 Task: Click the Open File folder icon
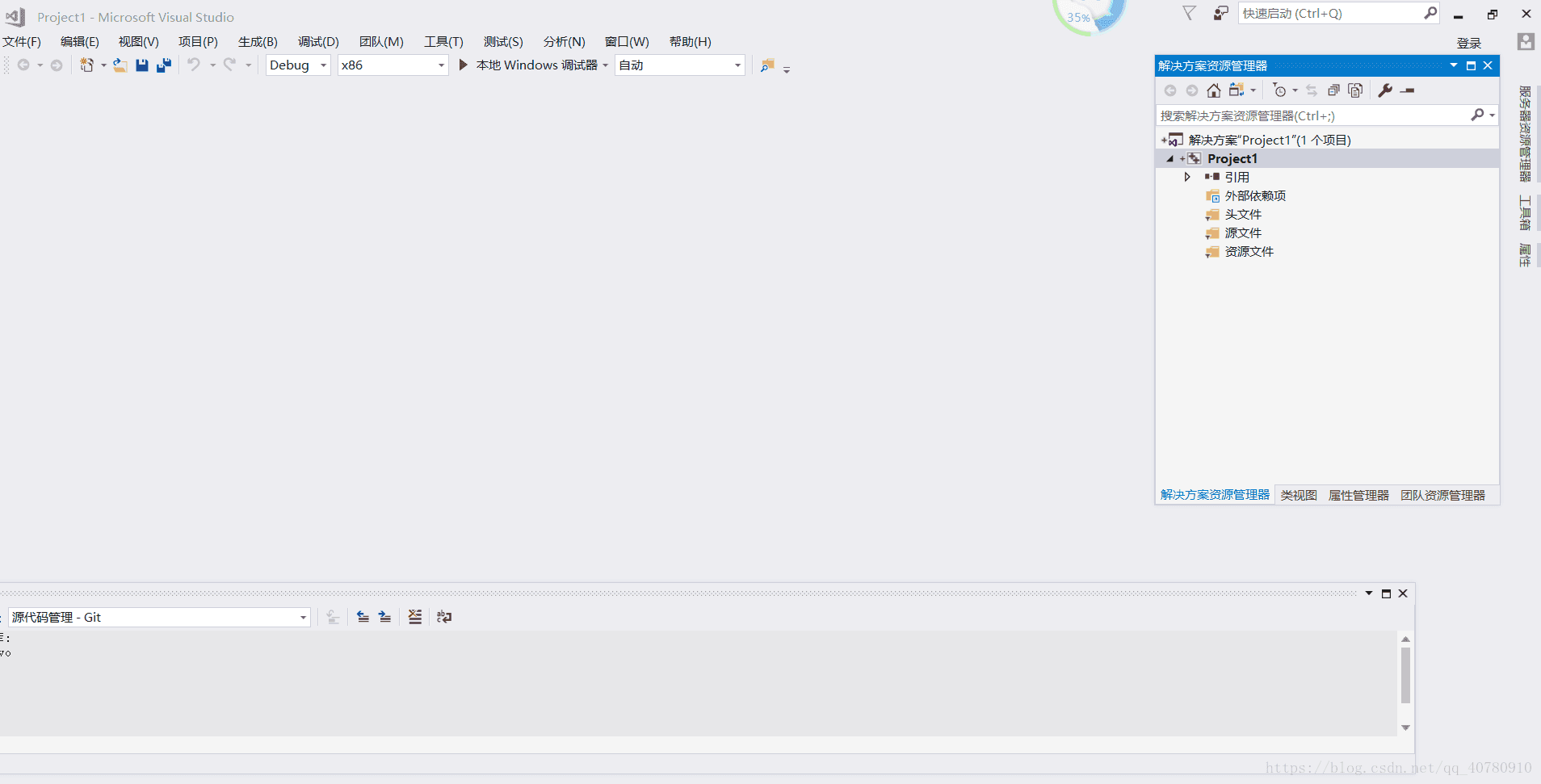tap(120, 65)
